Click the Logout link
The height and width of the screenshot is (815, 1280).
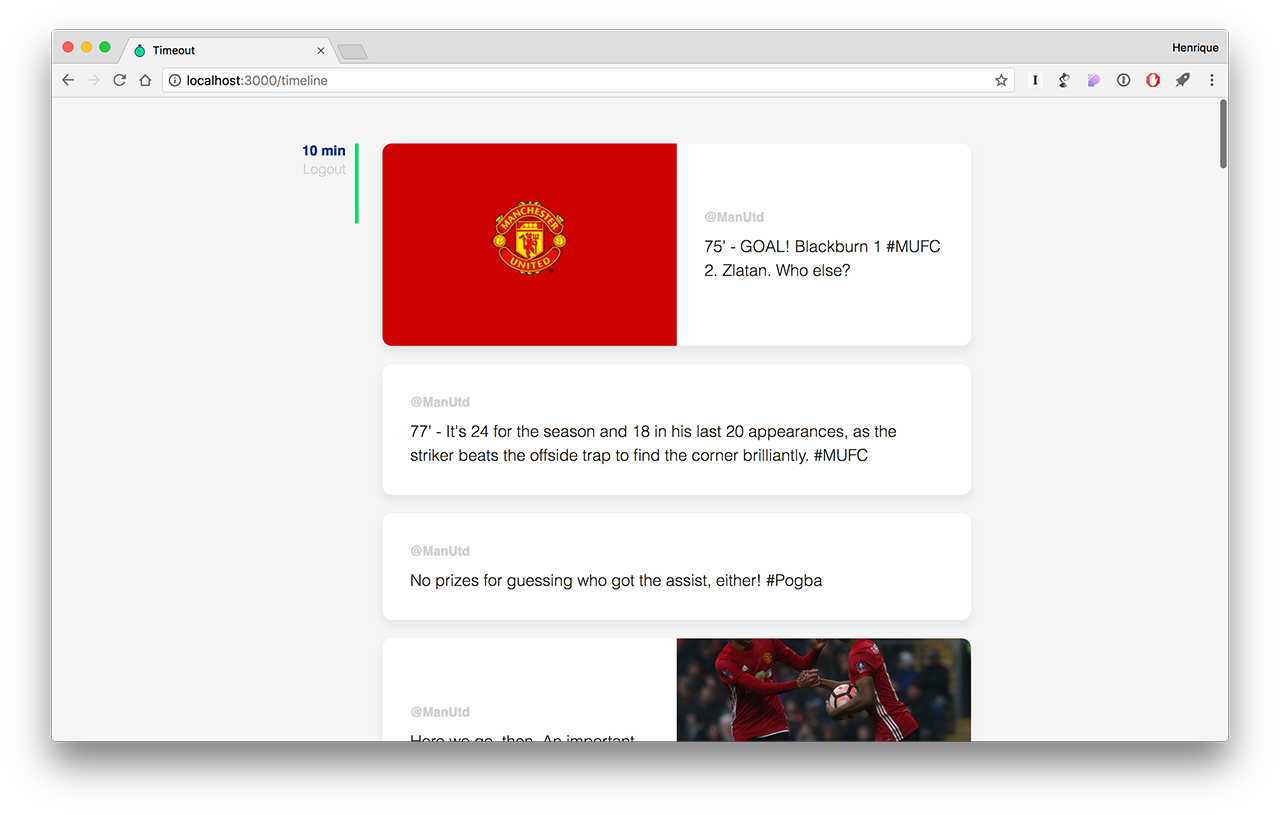pyautogui.click(x=324, y=170)
